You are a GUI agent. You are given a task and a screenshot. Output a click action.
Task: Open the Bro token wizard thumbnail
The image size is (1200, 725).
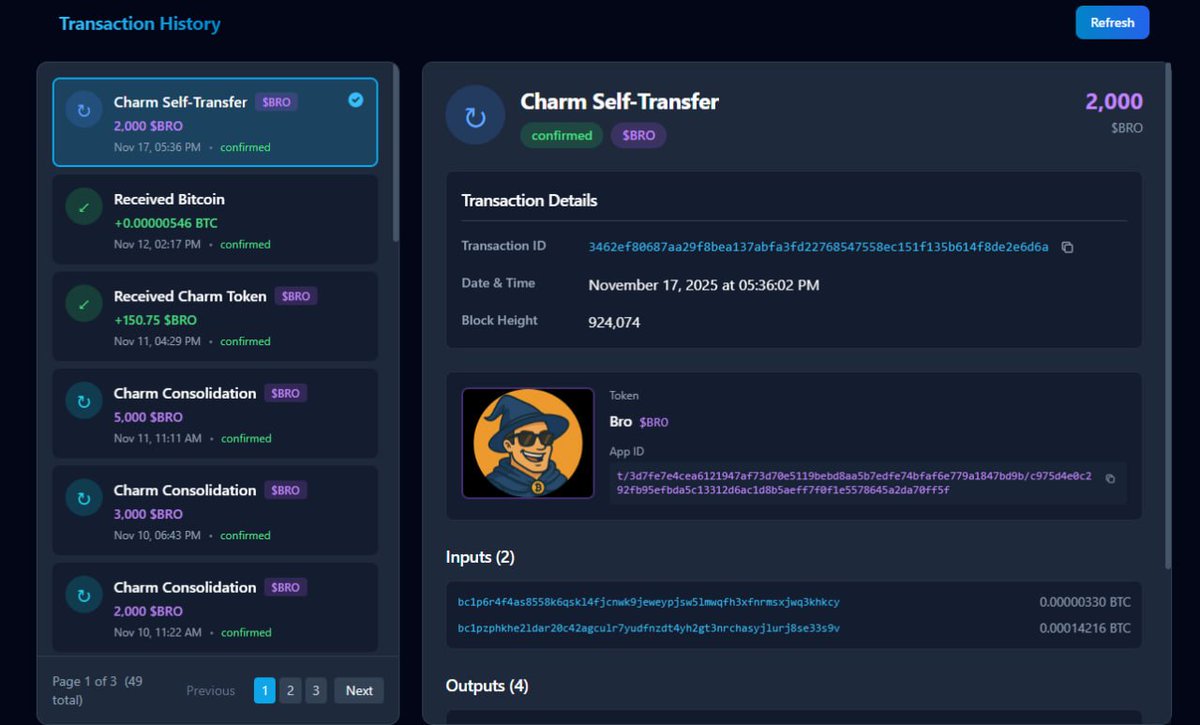point(528,443)
